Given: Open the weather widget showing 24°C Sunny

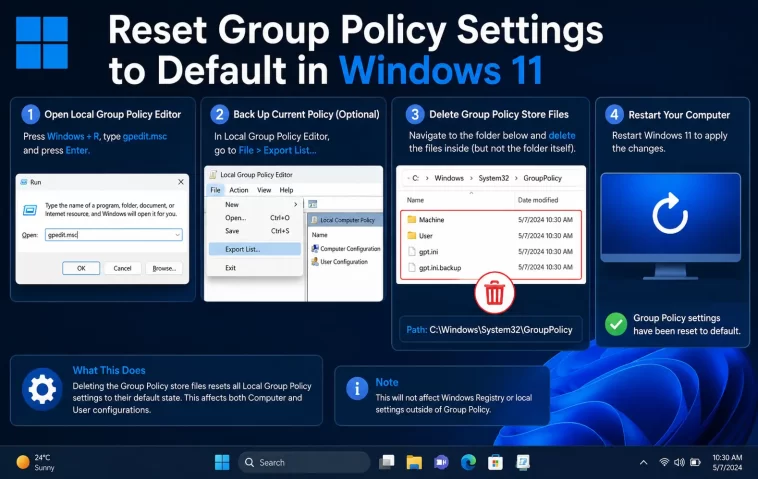Looking at the screenshot, I should point(35,463).
